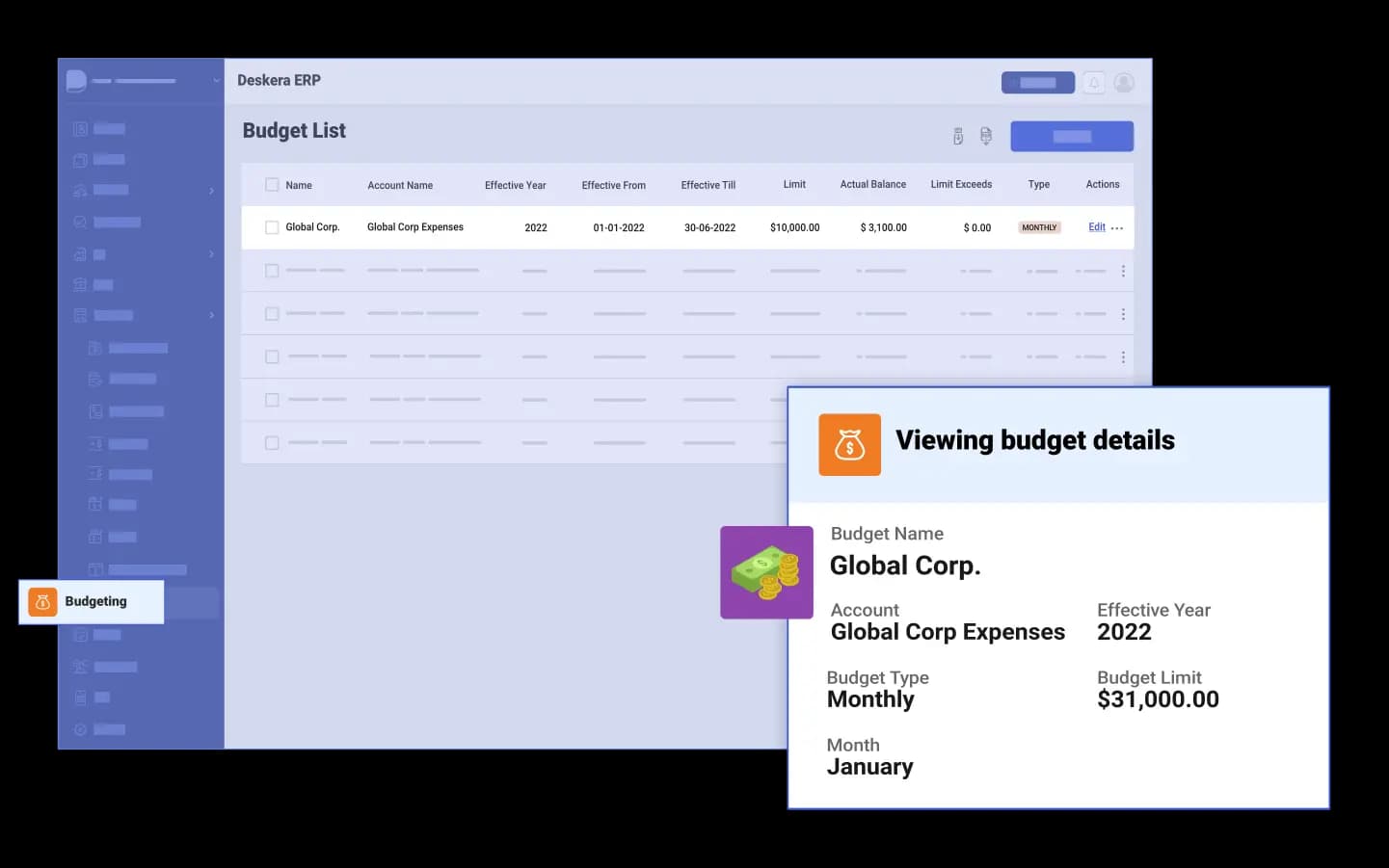Open the notification bell in header
This screenshot has width=1389, height=868.
coord(1094,83)
